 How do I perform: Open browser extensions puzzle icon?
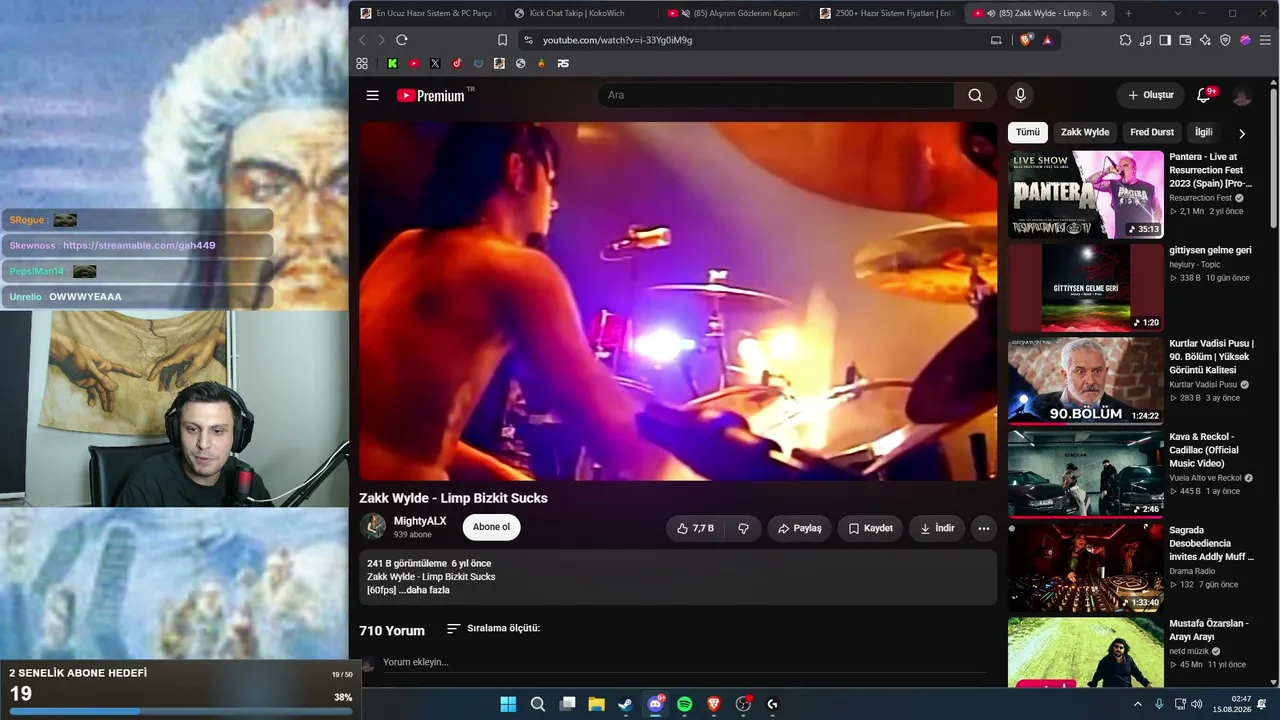[1125, 40]
